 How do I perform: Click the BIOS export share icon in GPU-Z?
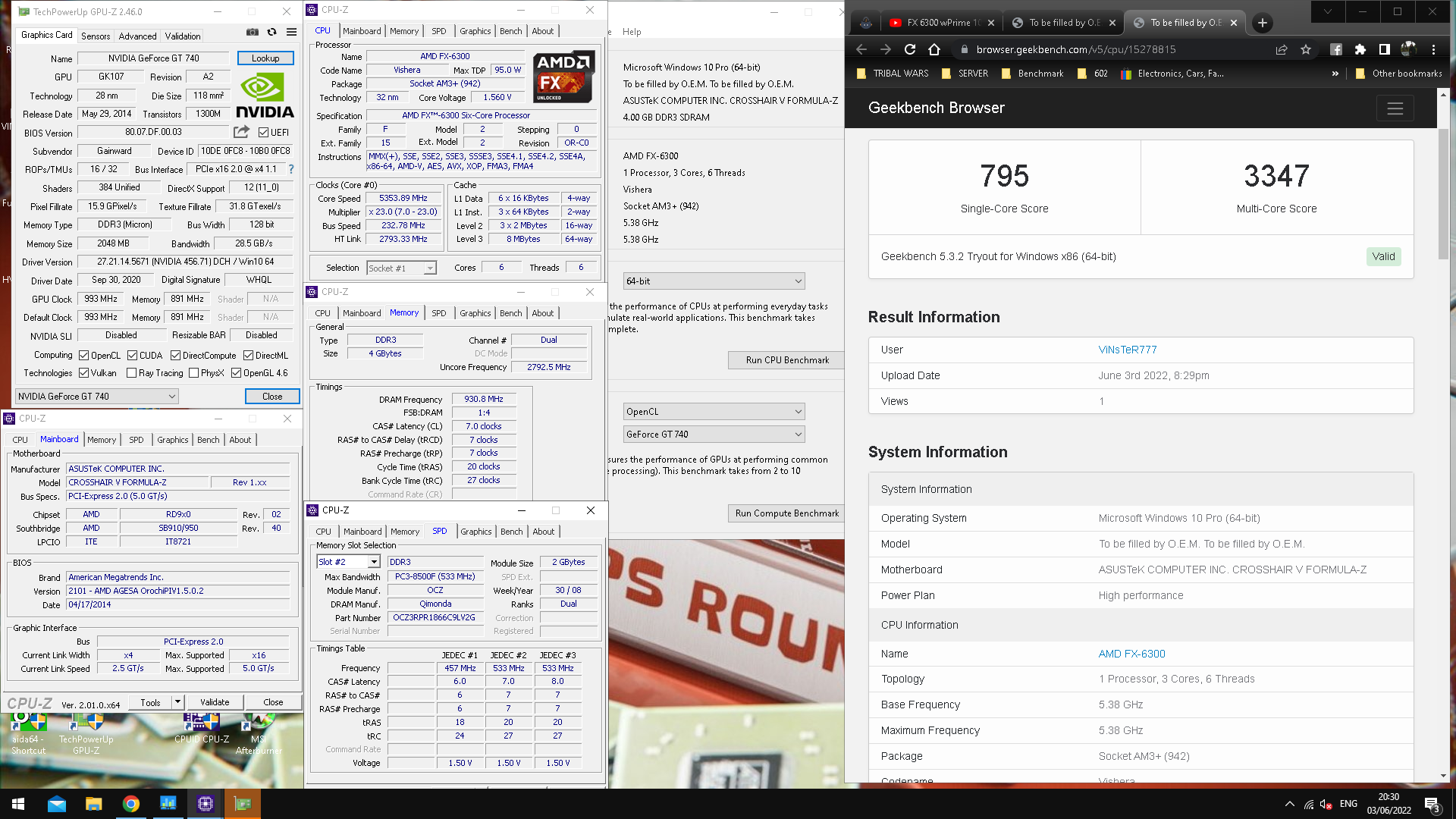[x=241, y=132]
